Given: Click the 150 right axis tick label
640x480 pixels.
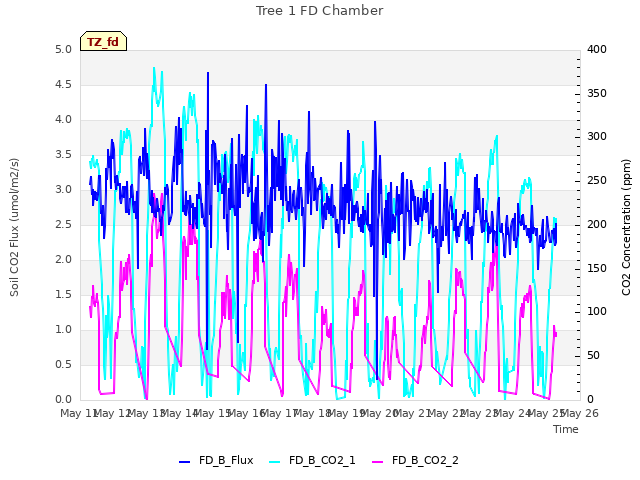Looking at the screenshot, I should click(x=597, y=268).
